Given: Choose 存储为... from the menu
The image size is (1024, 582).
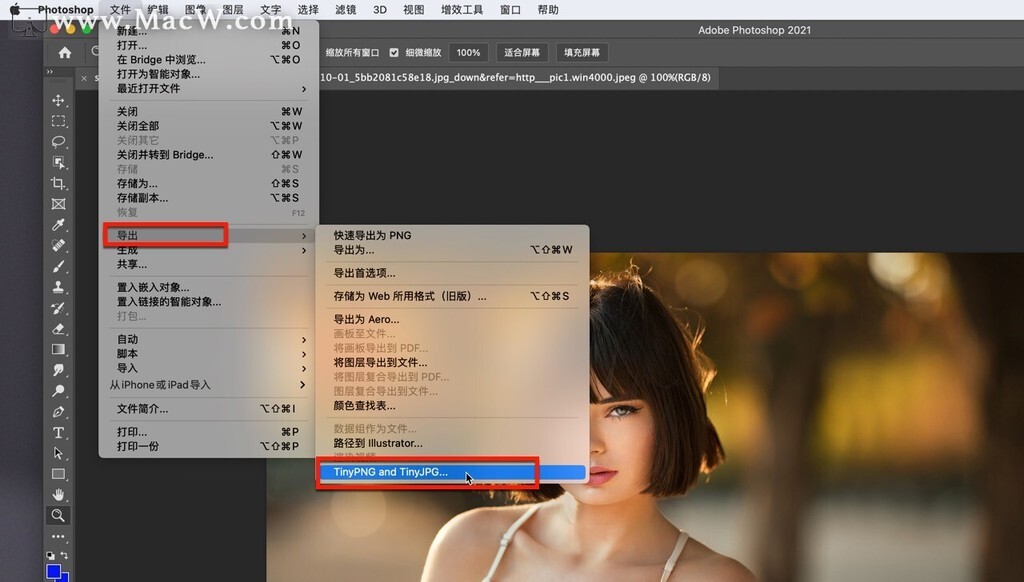Looking at the screenshot, I should click(209, 184).
